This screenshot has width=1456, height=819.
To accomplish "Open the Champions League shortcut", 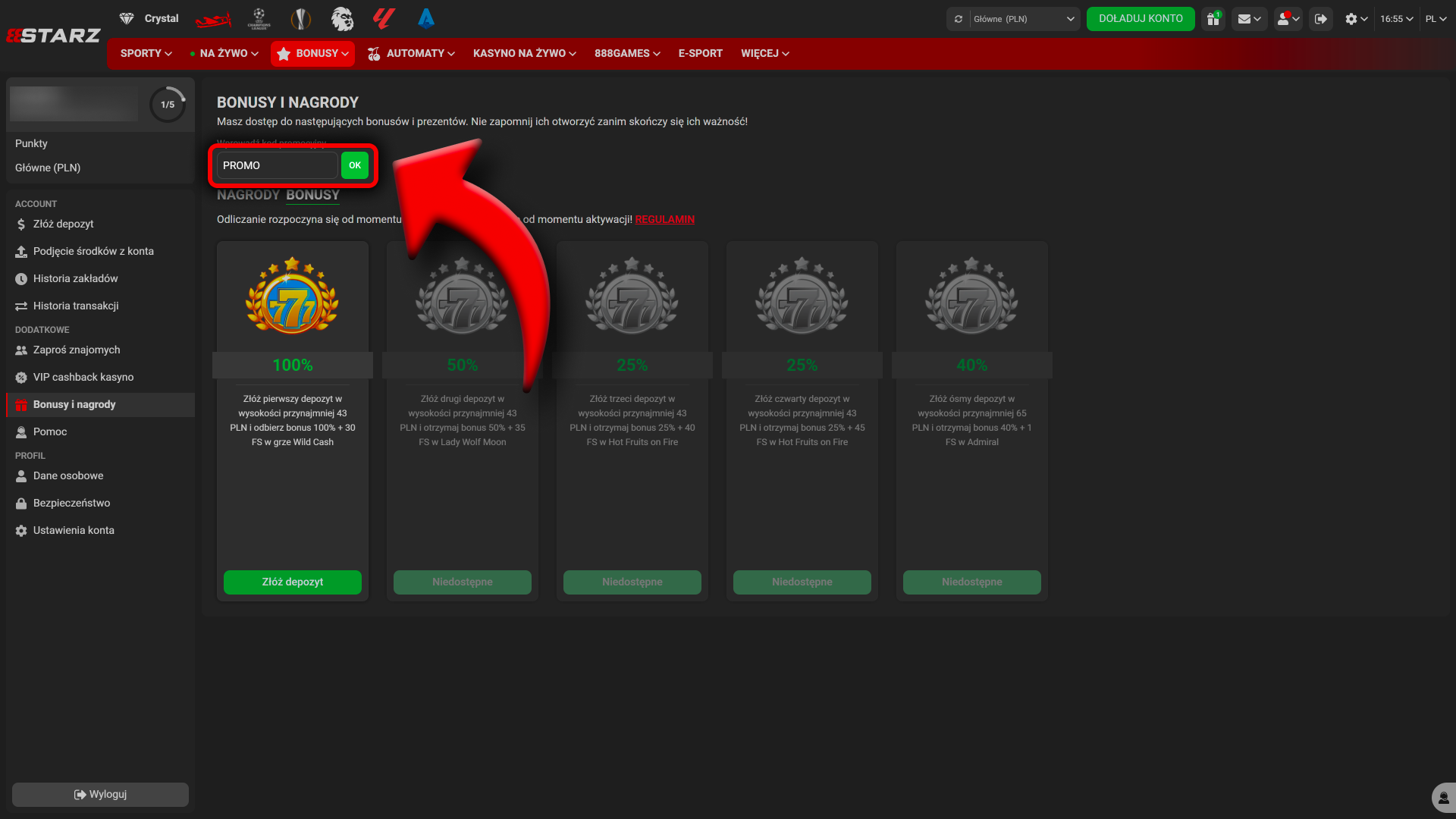I will click(x=259, y=19).
